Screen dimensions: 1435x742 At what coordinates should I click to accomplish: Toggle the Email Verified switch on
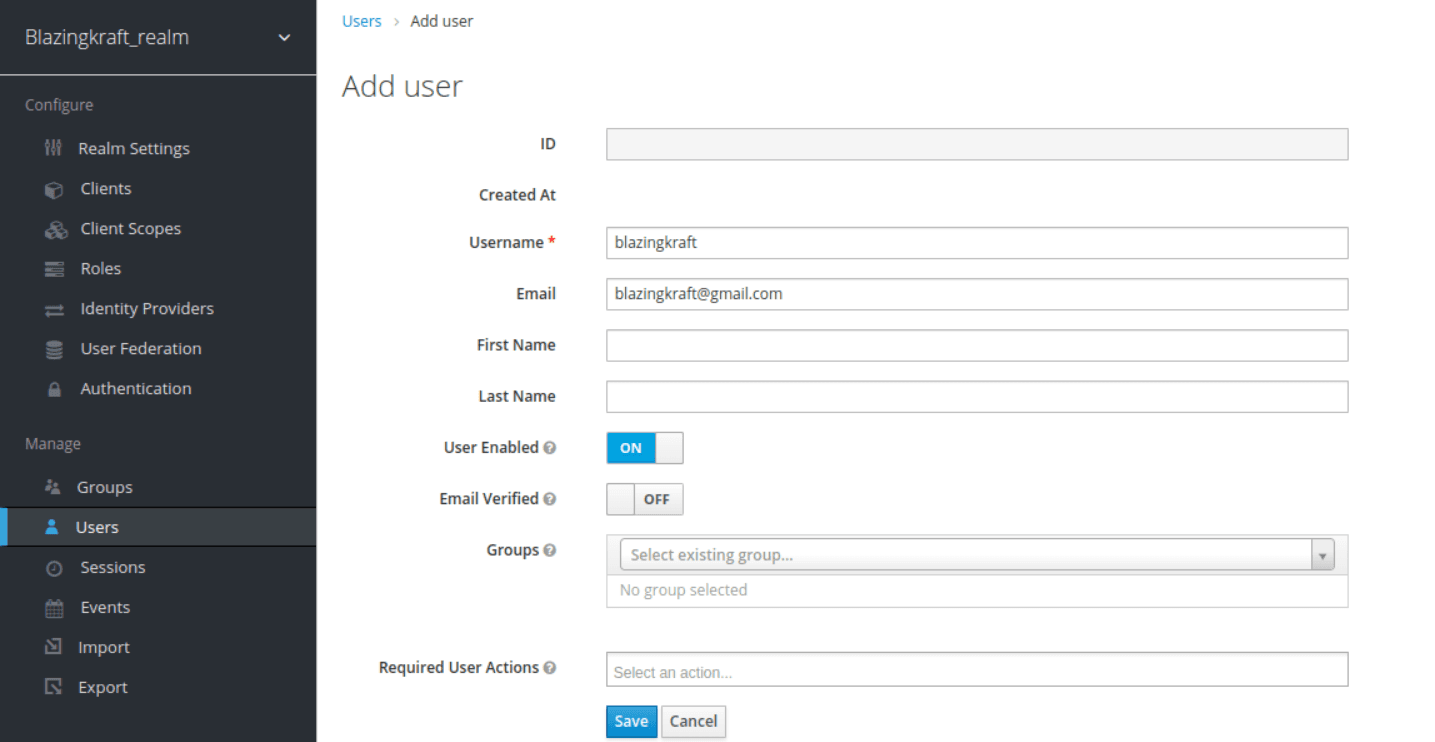pyautogui.click(x=644, y=499)
